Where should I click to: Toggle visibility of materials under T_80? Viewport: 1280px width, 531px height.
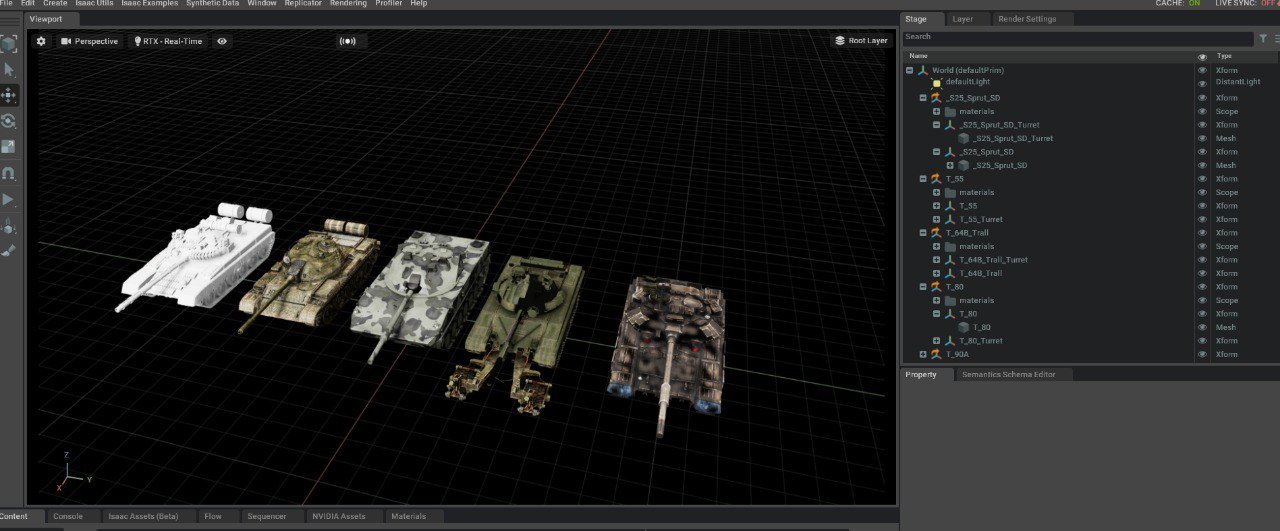tap(1202, 300)
